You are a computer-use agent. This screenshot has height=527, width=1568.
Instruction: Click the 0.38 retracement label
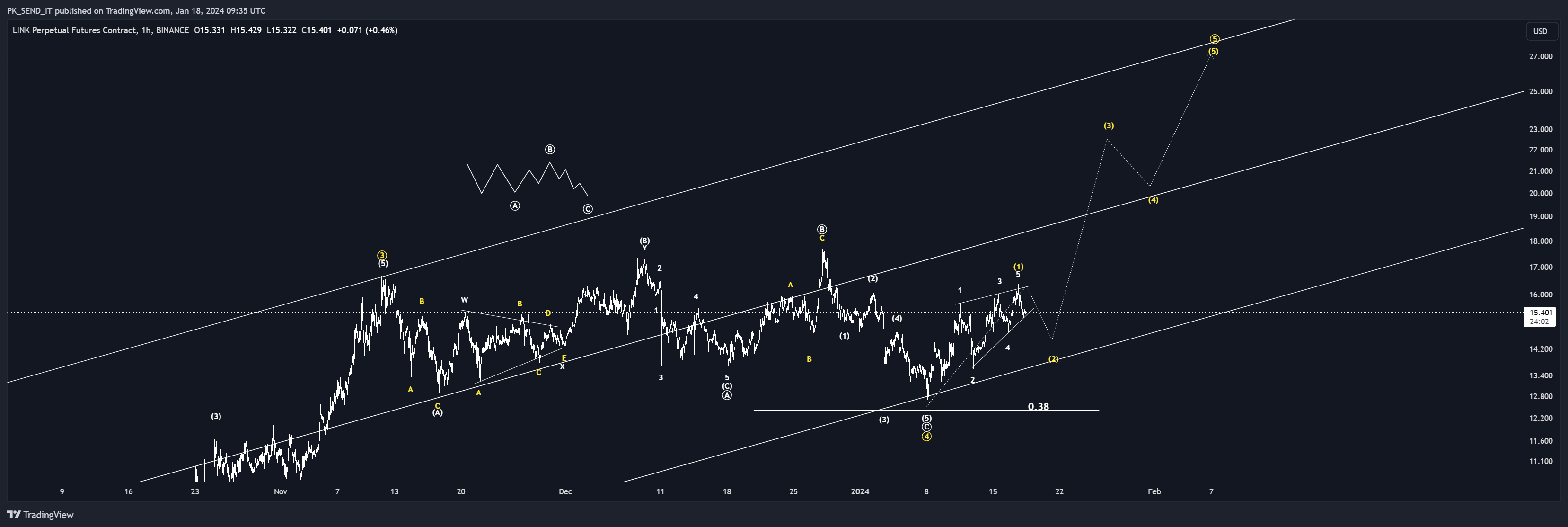[x=1038, y=406]
